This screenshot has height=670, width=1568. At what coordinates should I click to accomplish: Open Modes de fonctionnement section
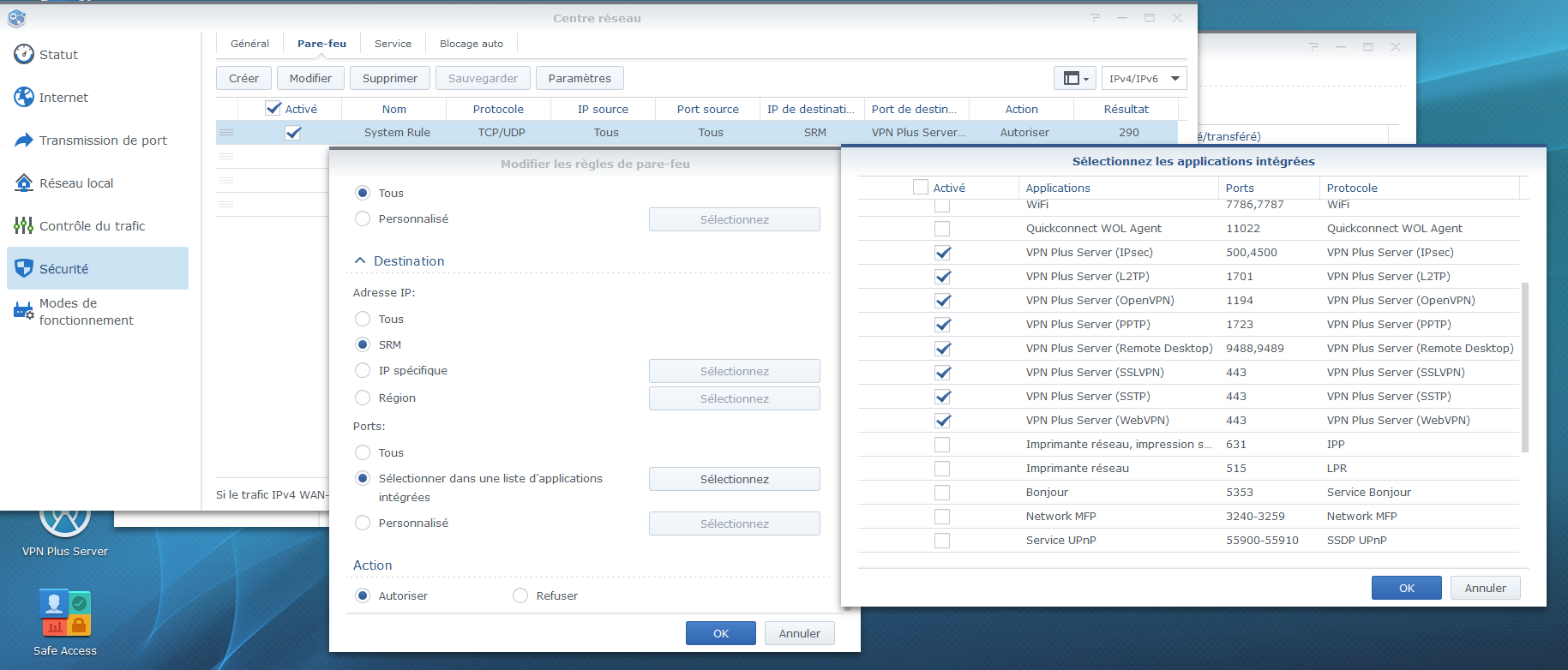tap(86, 312)
